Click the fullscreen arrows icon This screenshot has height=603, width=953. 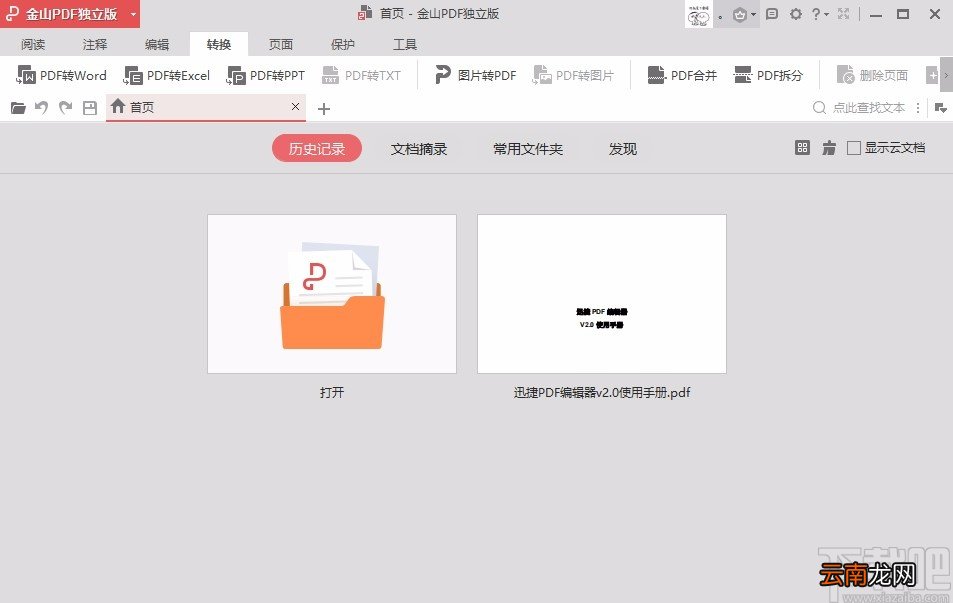pos(844,13)
